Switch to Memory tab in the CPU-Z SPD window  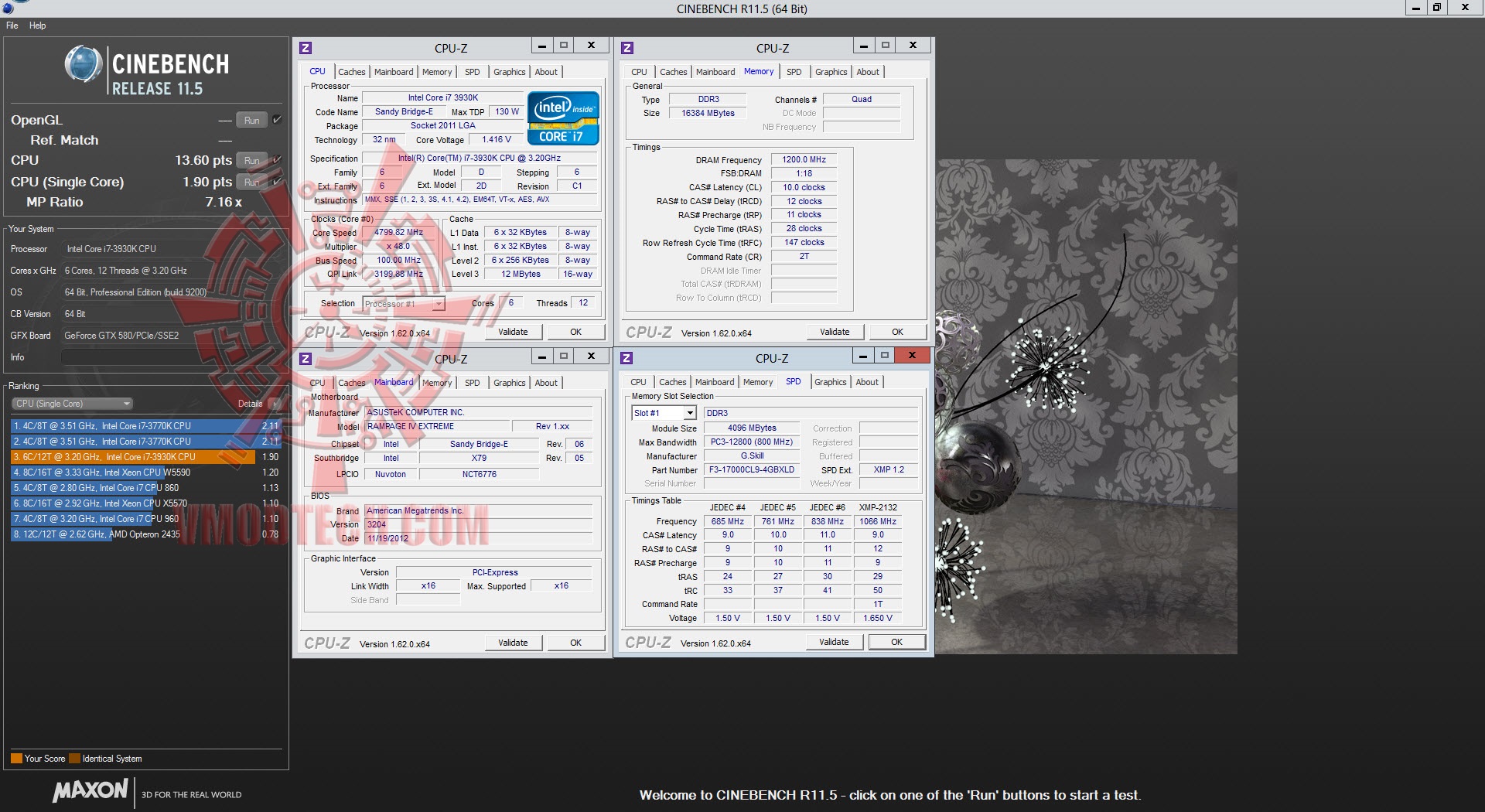coord(758,382)
